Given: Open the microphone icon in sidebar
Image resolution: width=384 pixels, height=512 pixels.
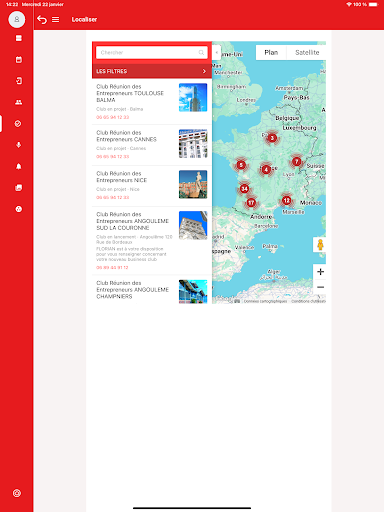Looking at the screenshot, I should click(19, 145).
